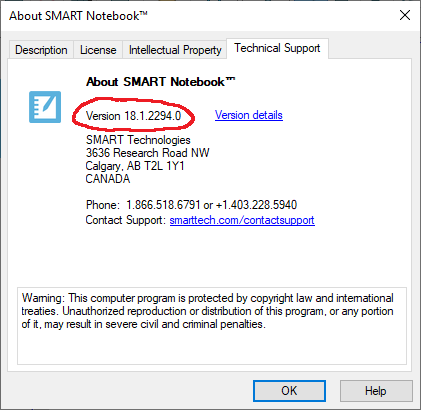Image resolution: width=421 pixels, height=410 pixels.
Task: Click the CANADA address line
Action: 108,179
